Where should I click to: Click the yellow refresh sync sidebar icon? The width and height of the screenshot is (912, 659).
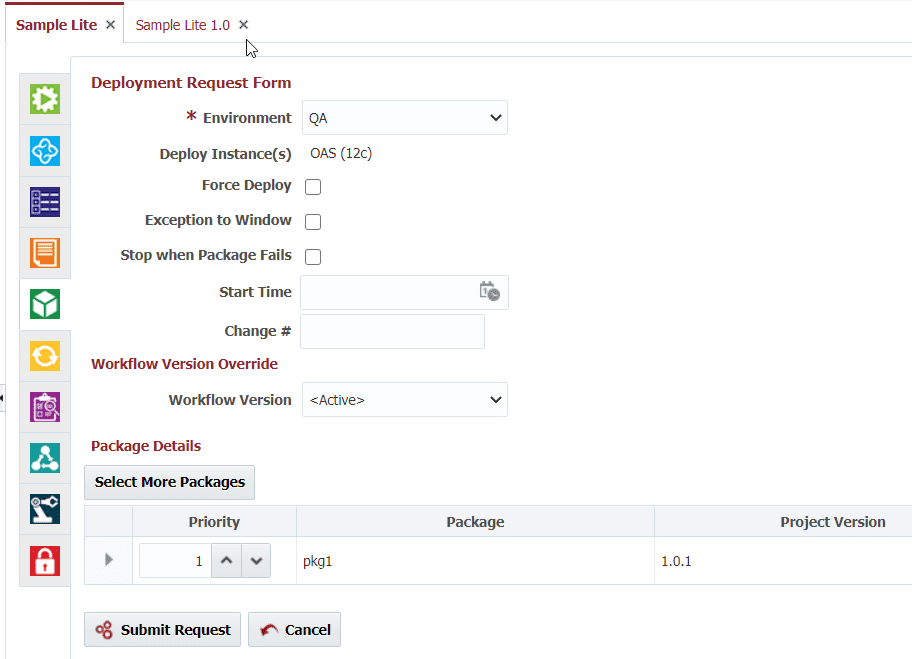point(45,355)
